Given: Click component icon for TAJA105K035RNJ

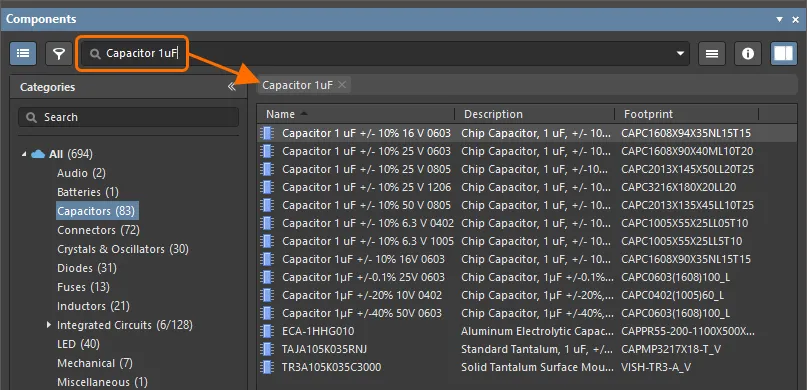Looking at the screenshot, I should click(267, 349).
